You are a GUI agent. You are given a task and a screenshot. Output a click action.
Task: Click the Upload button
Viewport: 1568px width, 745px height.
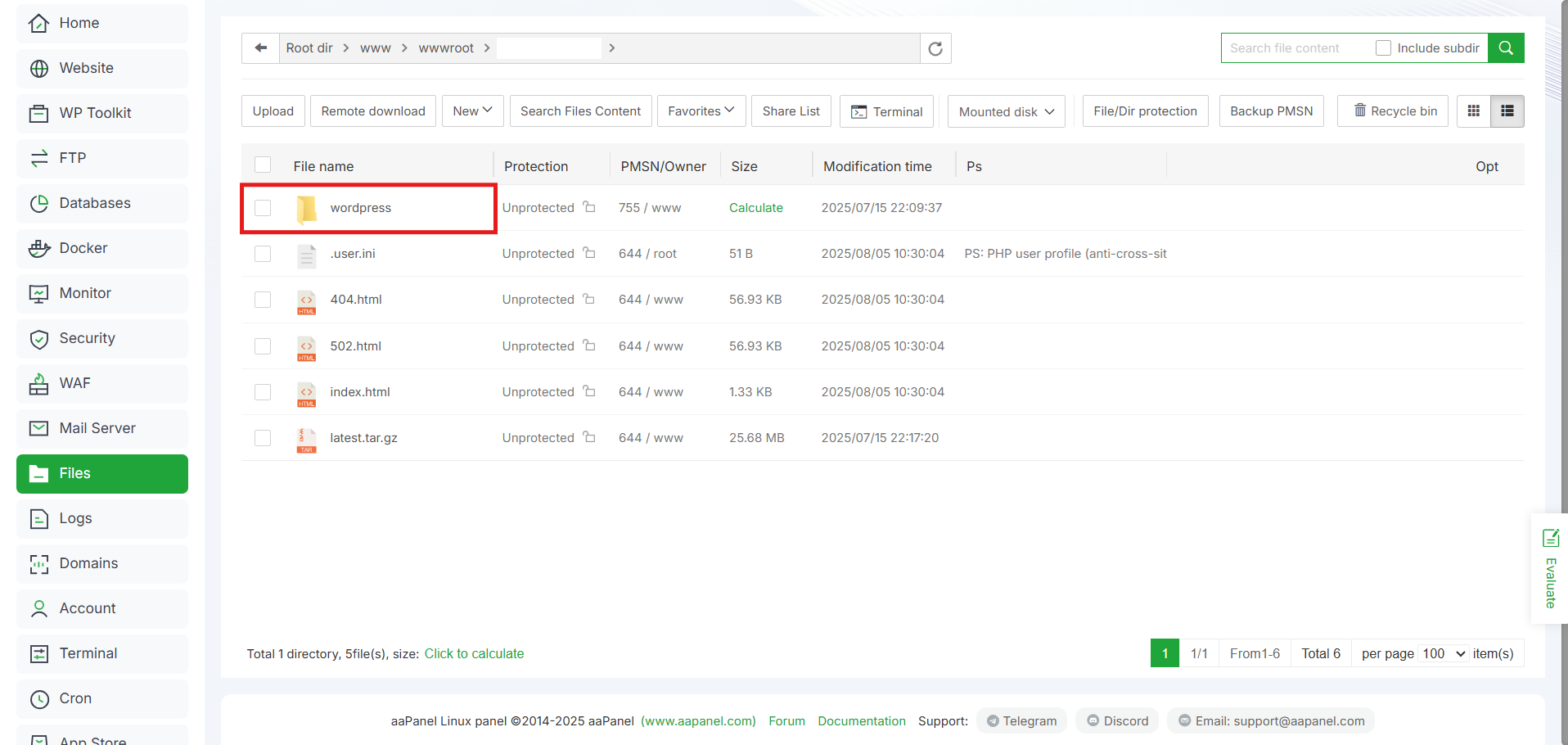pyautogui.click(x=273, y=111)
